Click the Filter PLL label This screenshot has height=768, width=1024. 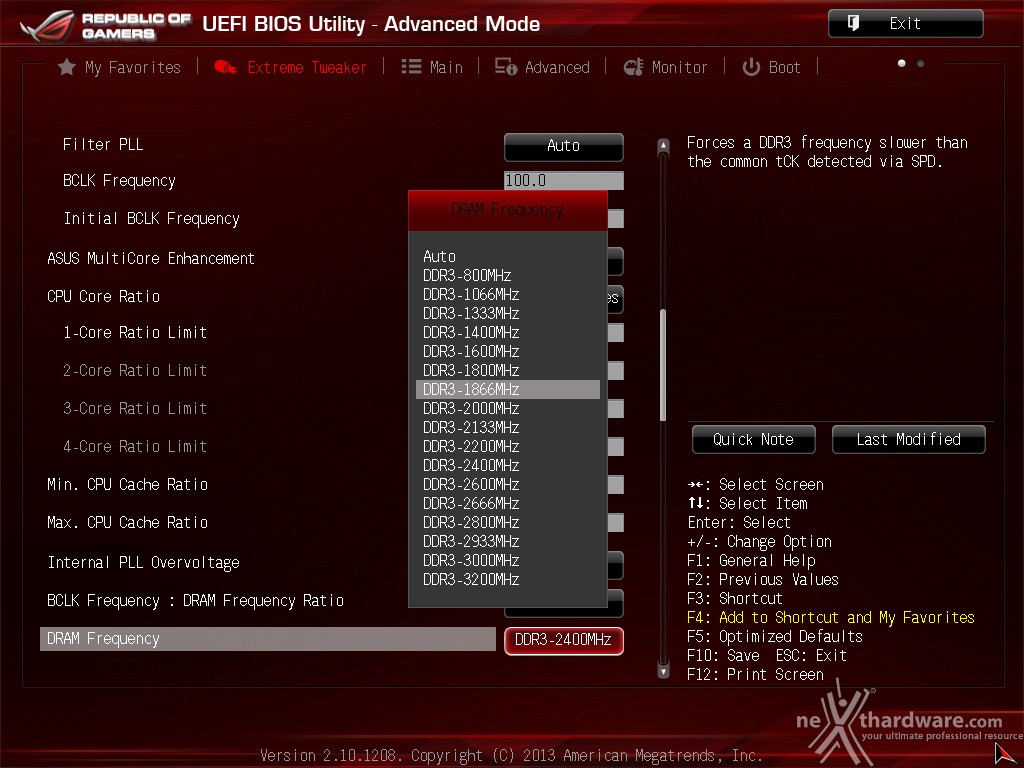coord(103,144)
